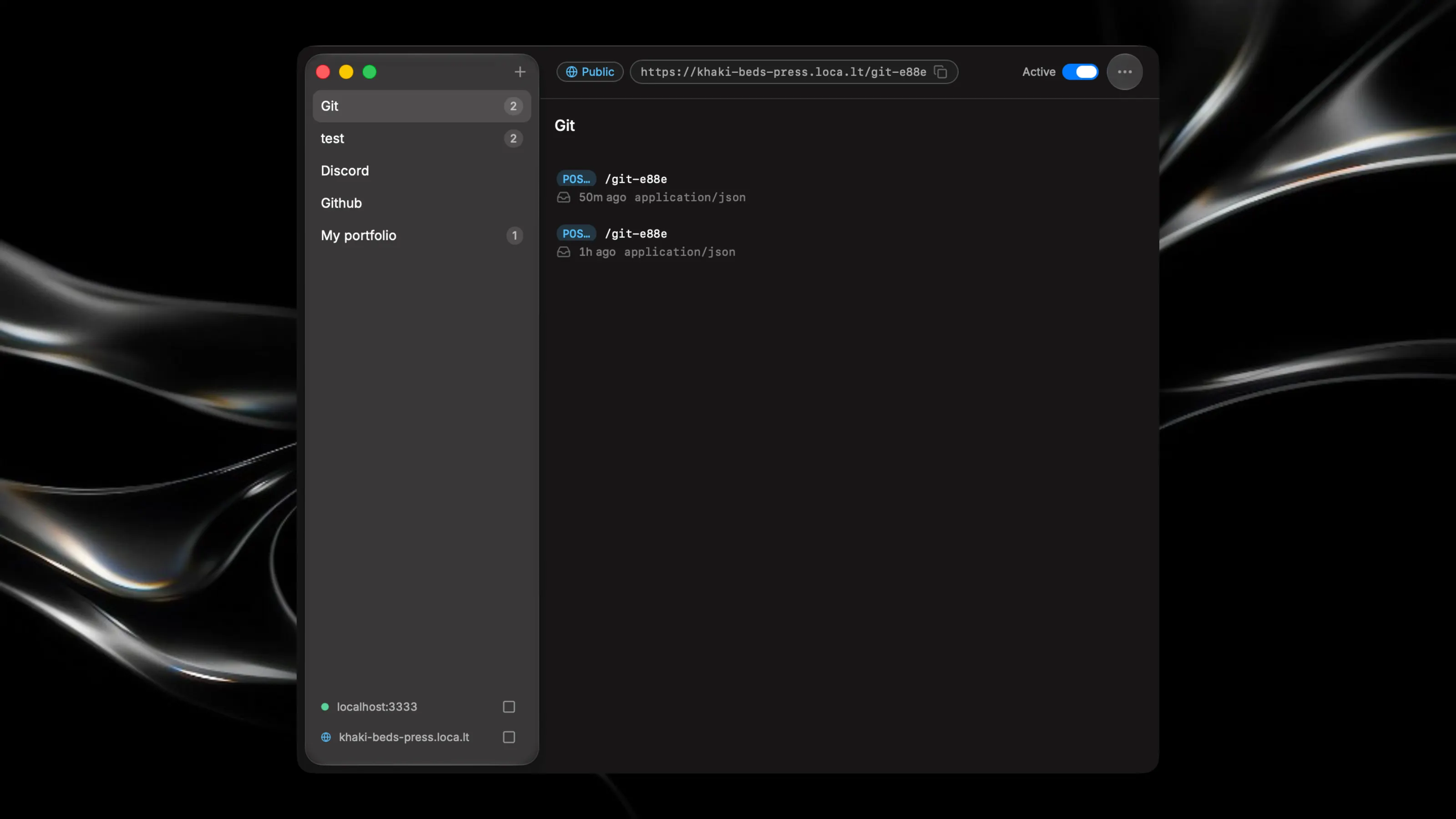Click the plus icon to add webhook
The width and height of the screenshot is (1456, 819).
[520, 72]
